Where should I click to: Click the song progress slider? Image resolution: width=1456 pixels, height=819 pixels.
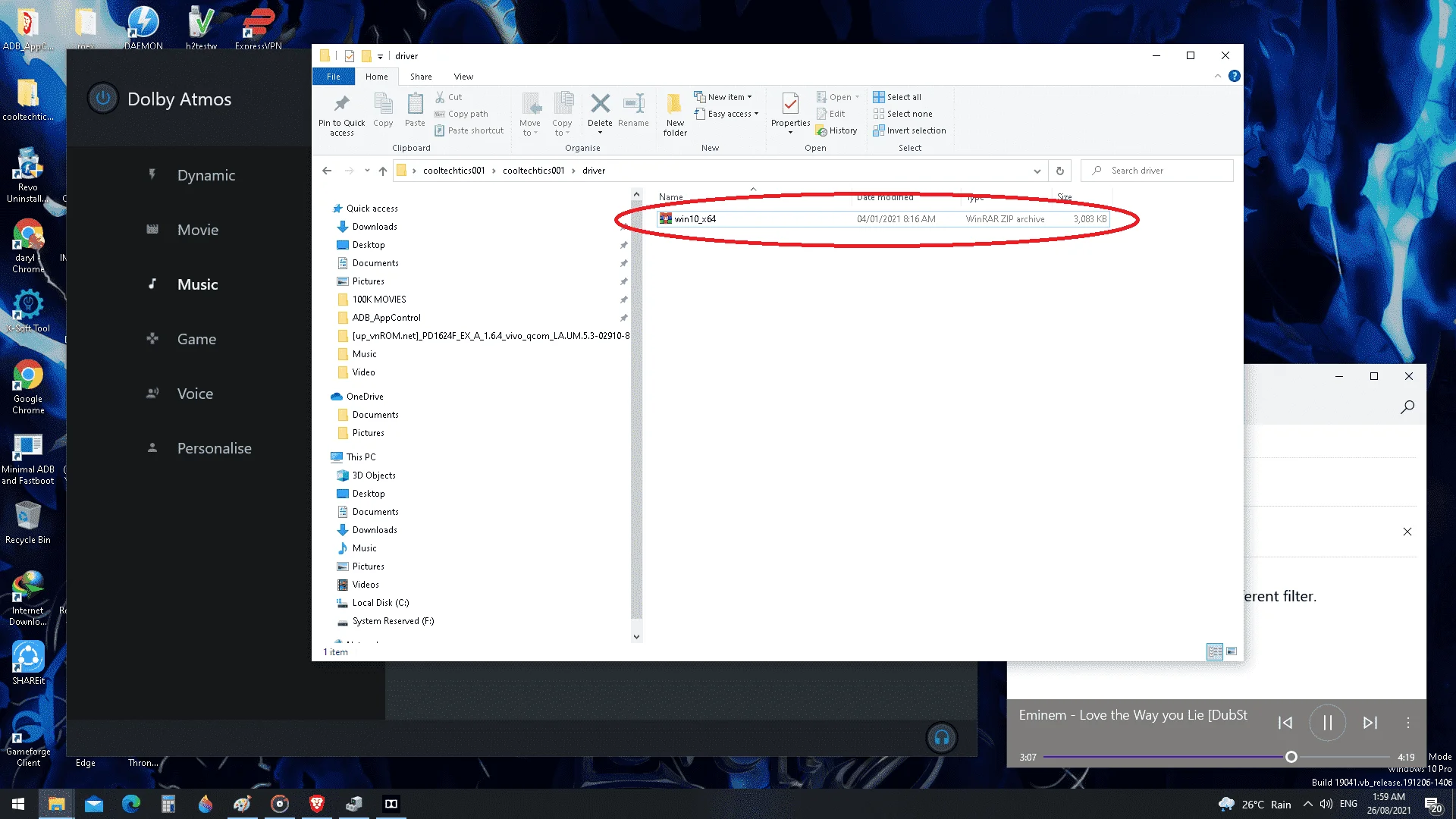pyautogui.click(x=1216, y=757)
